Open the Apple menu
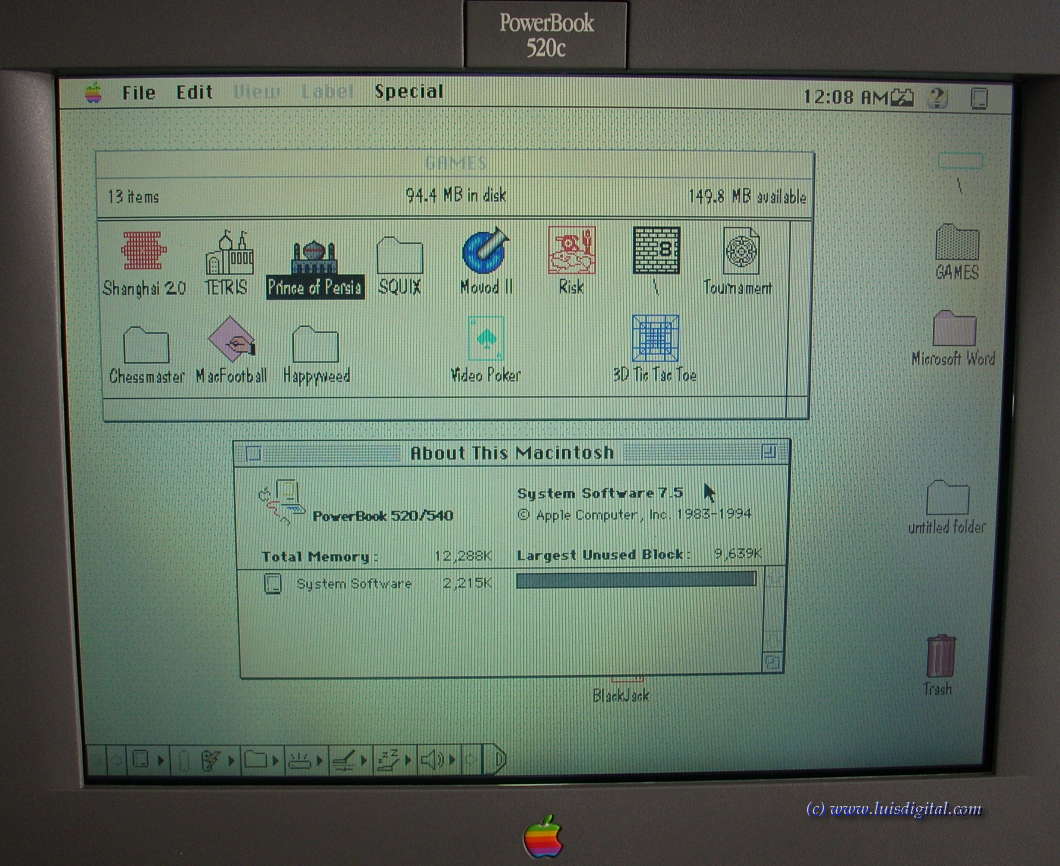Viewport: 1060px width, 866px height. click(x=93, y=93)
